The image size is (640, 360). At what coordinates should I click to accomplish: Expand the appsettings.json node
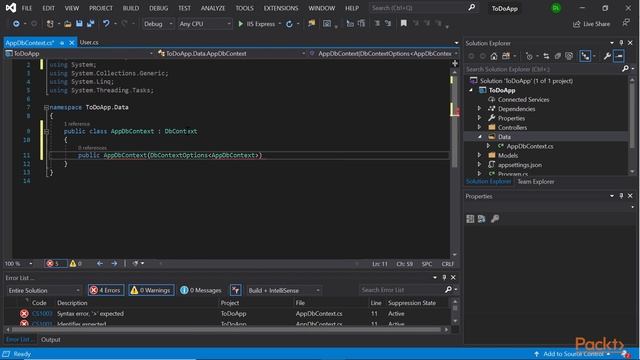[480, 164]
